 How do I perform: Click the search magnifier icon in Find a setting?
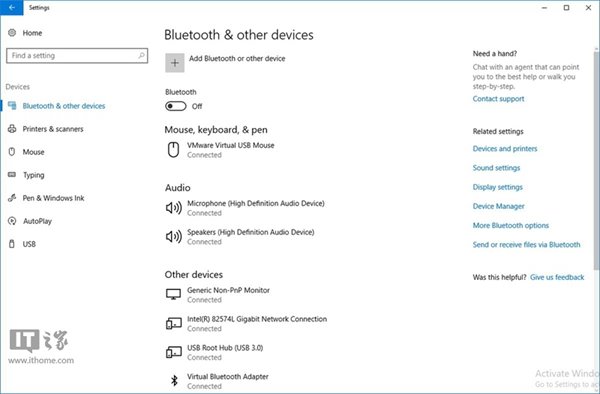[x=141, y=56]
